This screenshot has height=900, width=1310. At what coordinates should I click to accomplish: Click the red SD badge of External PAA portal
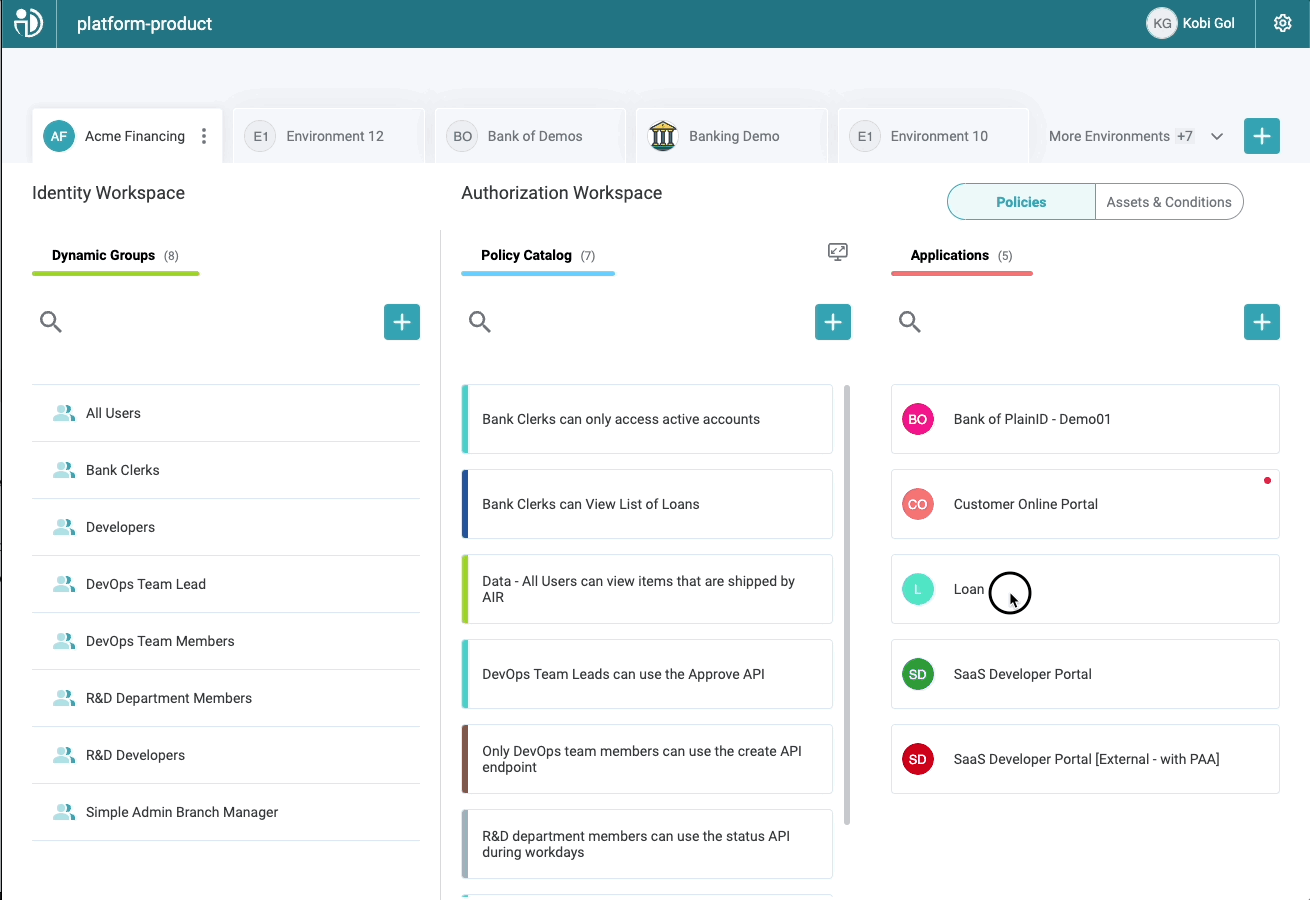click(918, 759)
